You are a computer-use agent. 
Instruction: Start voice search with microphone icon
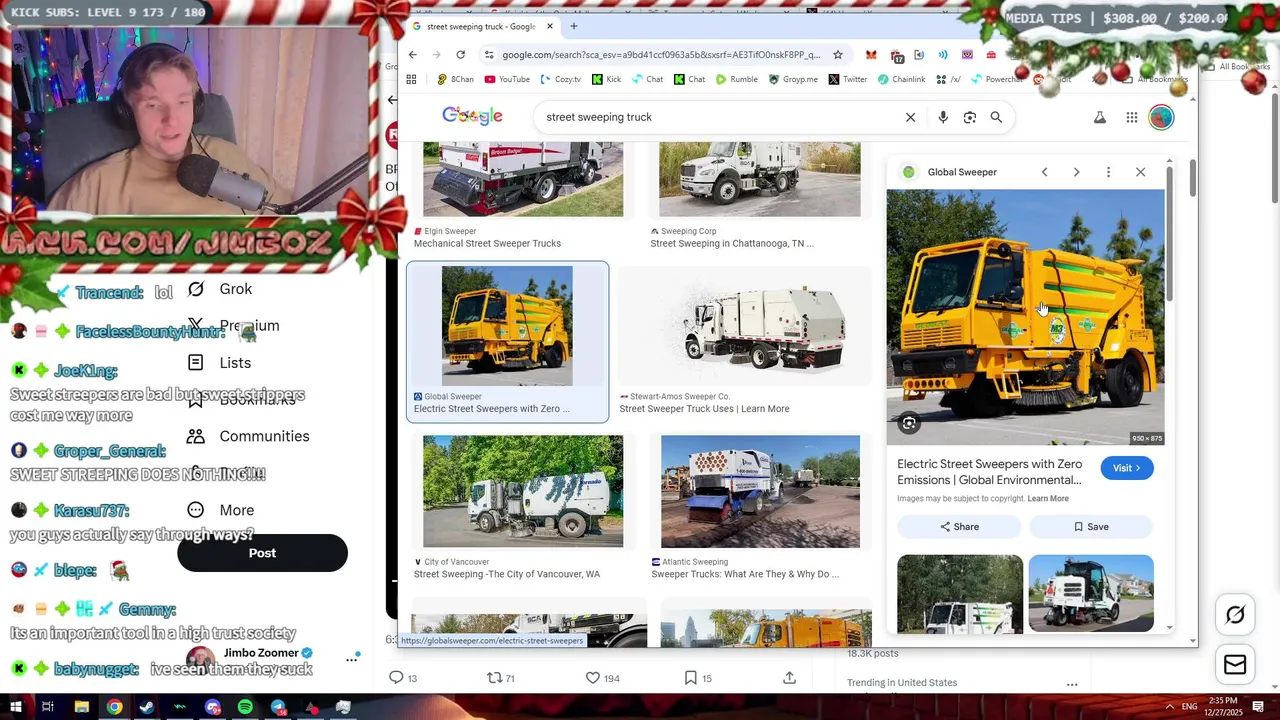(943, 117)
